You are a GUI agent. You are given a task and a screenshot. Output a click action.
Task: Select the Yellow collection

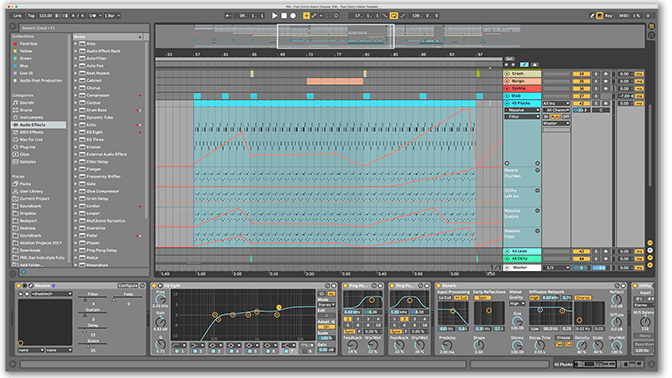tap(26, 51)
